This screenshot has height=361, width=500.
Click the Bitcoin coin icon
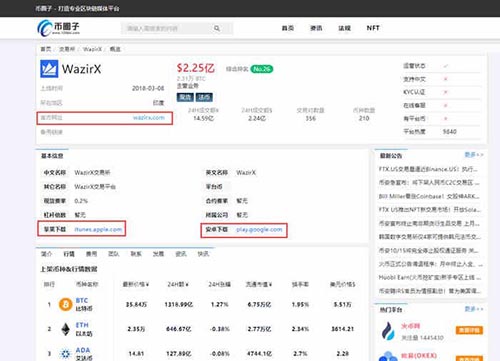(x=65, y=304)
